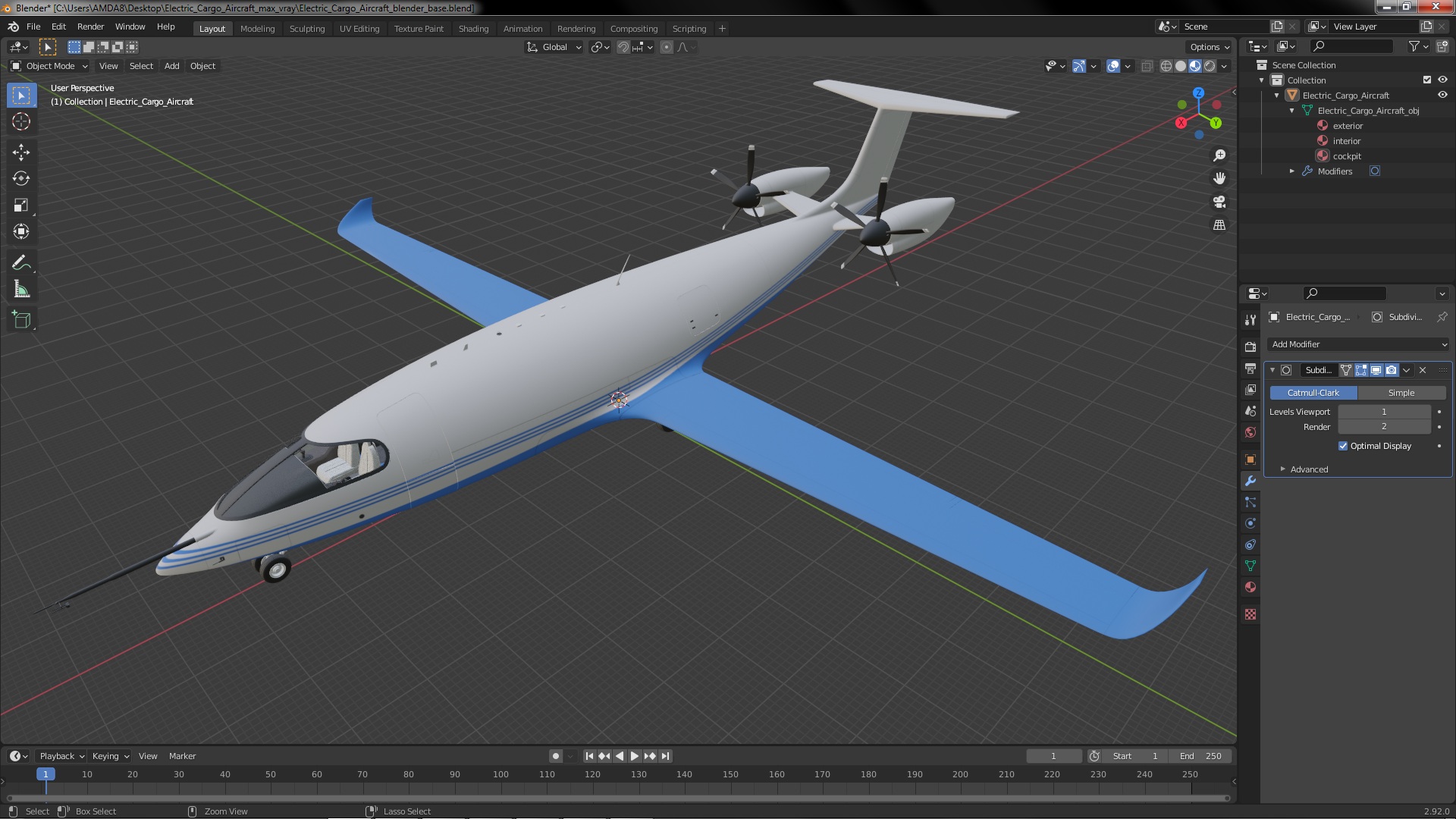Select the Rotate tool
Screen dimensions: 1456x819
pyautogui.click(x=21, y=179)
